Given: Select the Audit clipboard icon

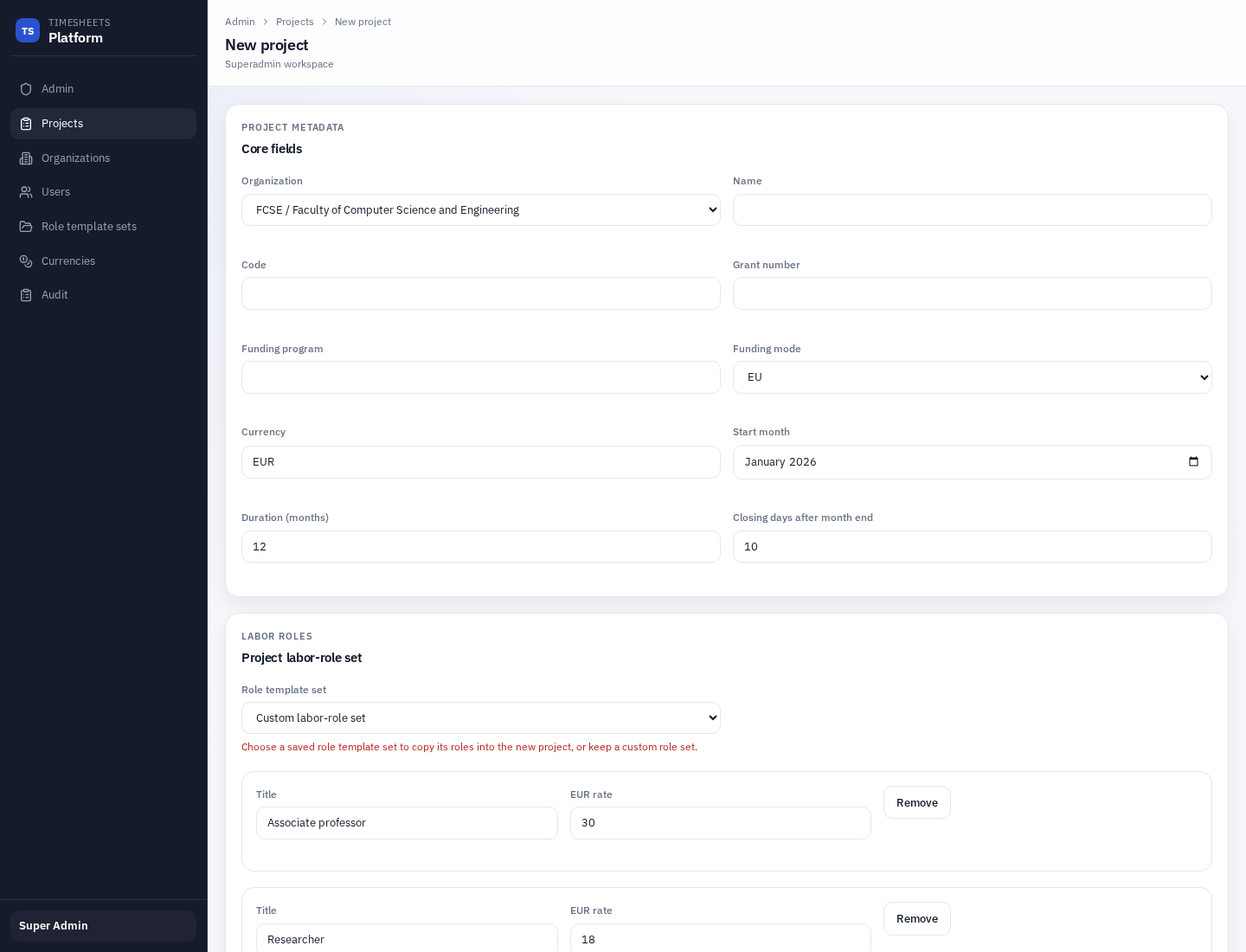Looking at the screenshot, I should coord(26,294).
